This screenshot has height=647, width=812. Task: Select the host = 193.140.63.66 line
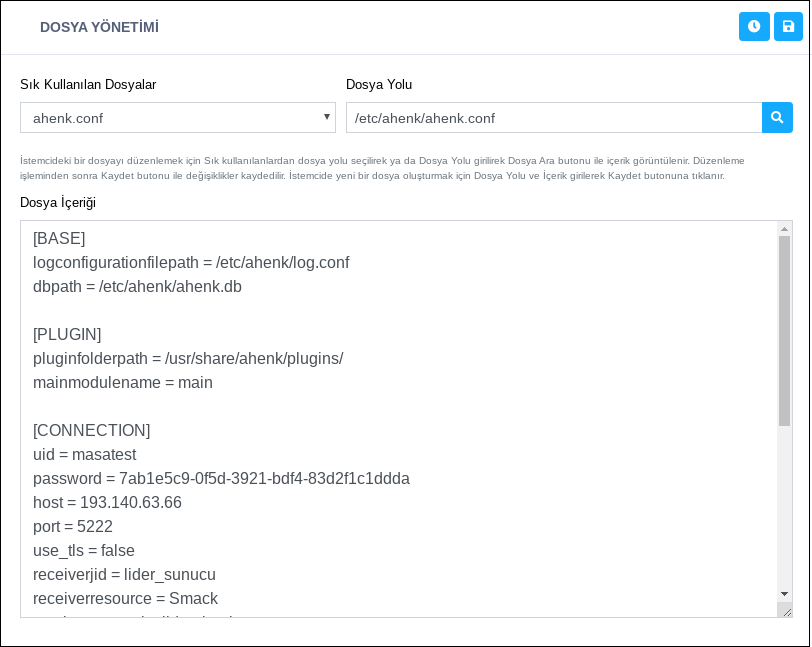[107, 503]
